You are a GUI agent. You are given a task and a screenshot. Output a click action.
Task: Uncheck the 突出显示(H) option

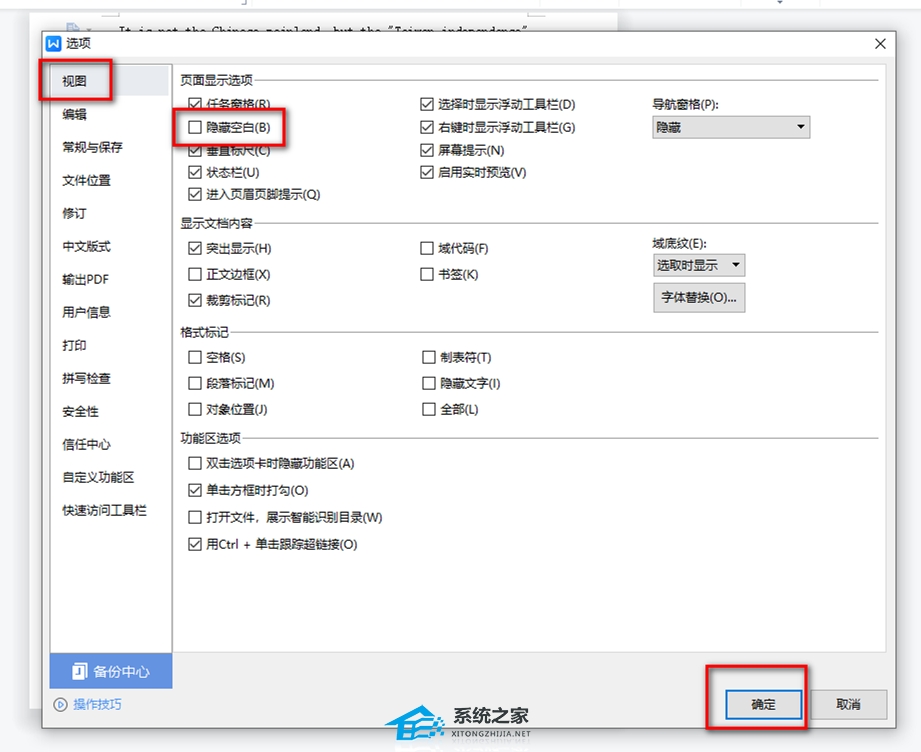point(194,248)
